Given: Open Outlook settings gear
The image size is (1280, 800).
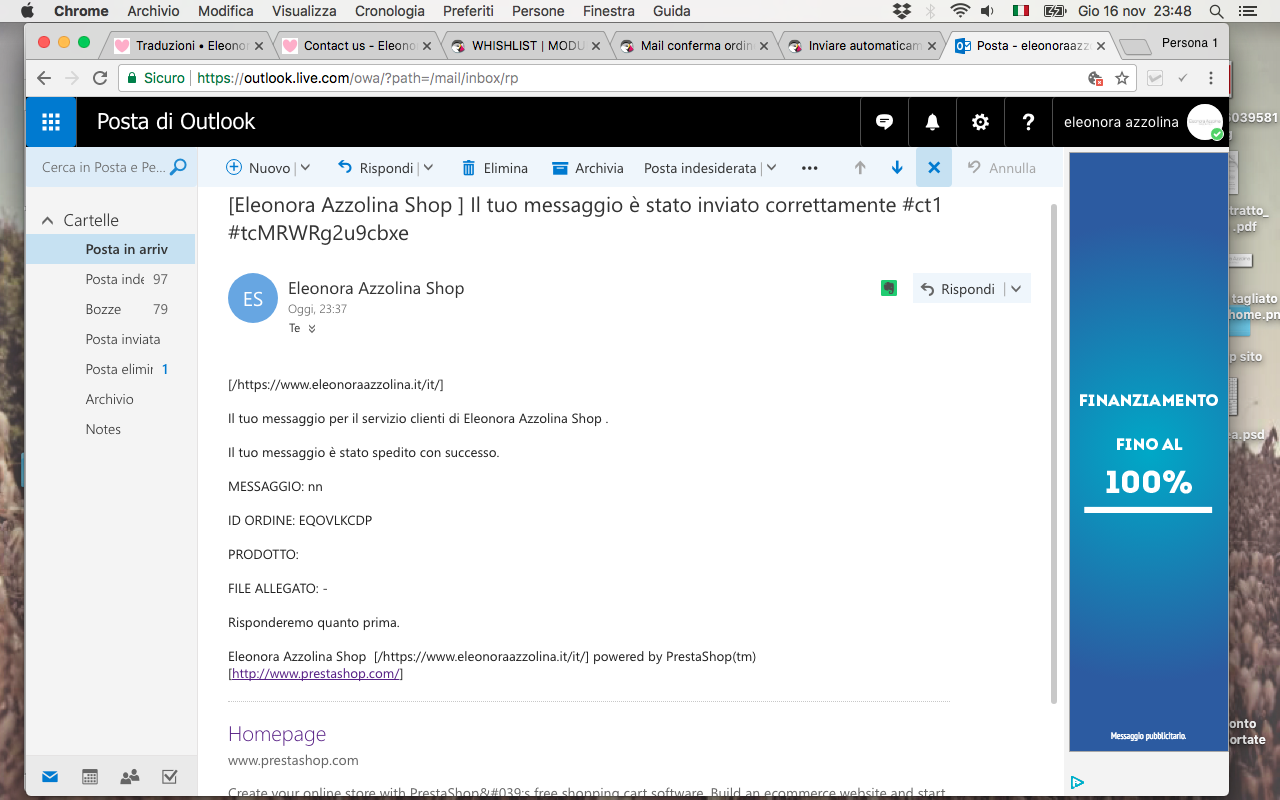Looking at the screenshot, I should tap(980, 122).
